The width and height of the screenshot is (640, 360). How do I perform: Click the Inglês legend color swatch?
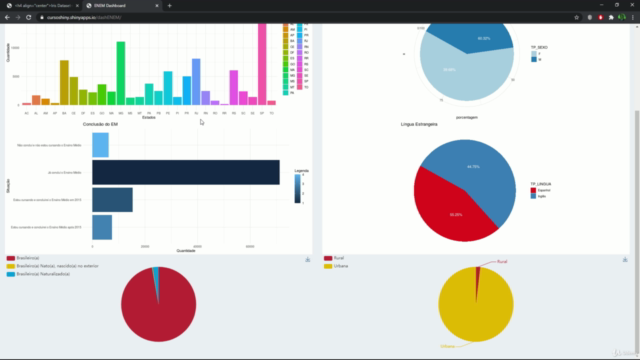533,196
